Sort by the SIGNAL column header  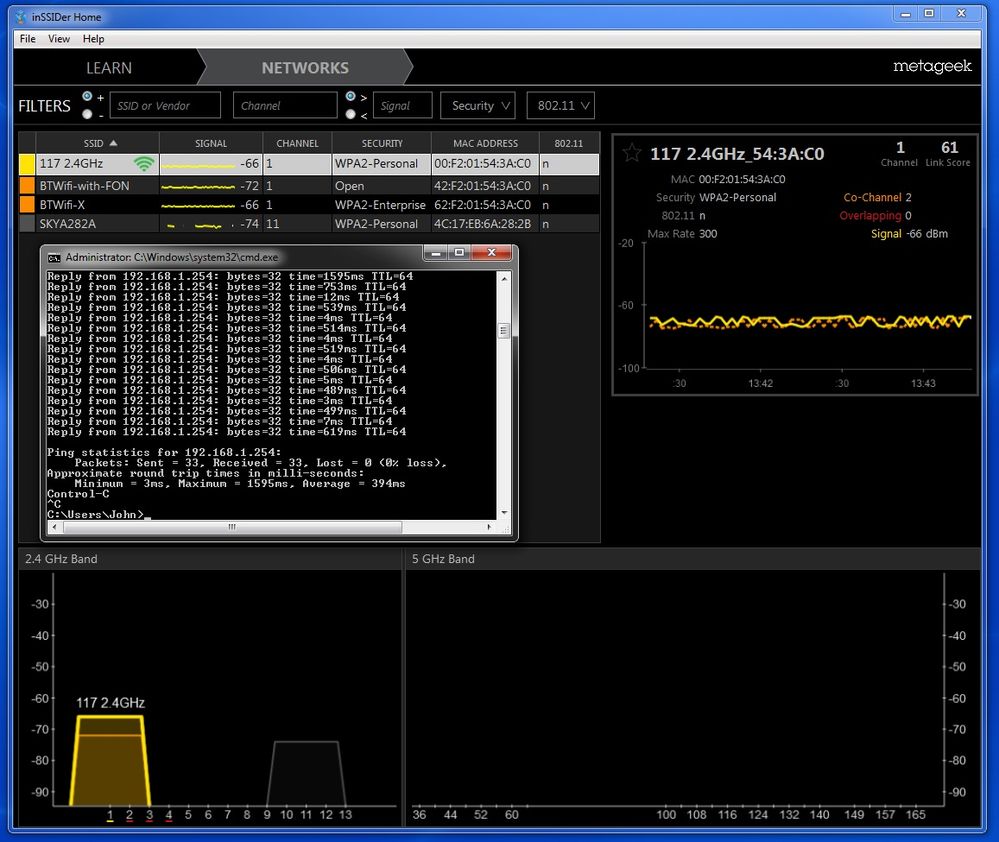point(211,143)
